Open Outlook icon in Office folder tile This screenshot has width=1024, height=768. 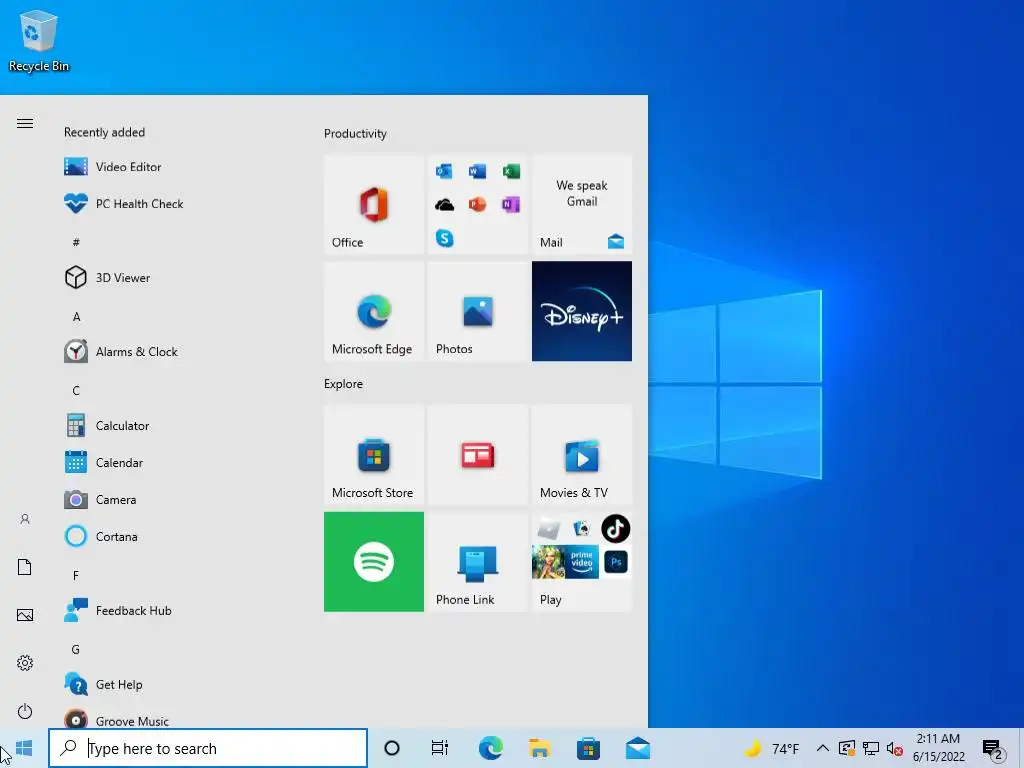point(444,171)
